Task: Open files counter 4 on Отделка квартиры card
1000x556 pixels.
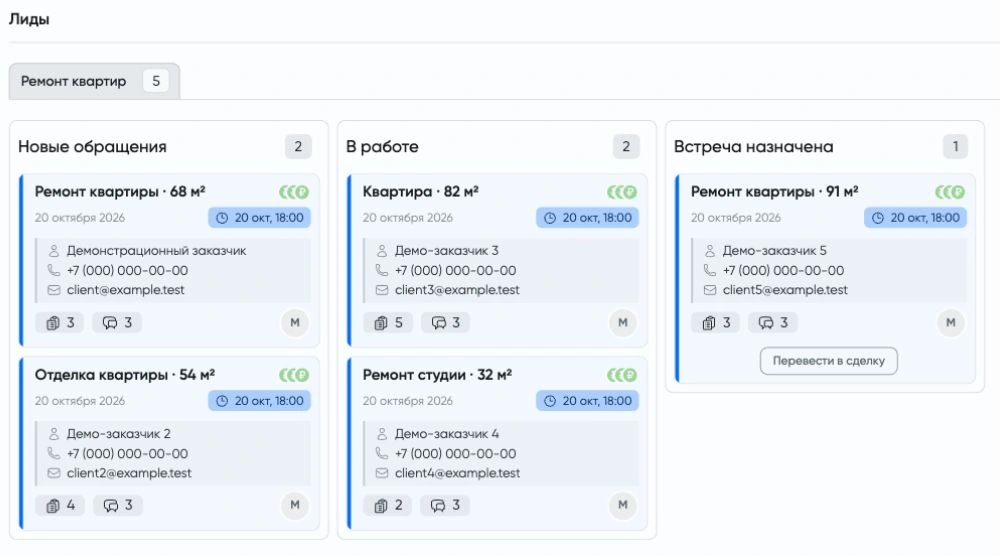Action: [x=60, y=505]
